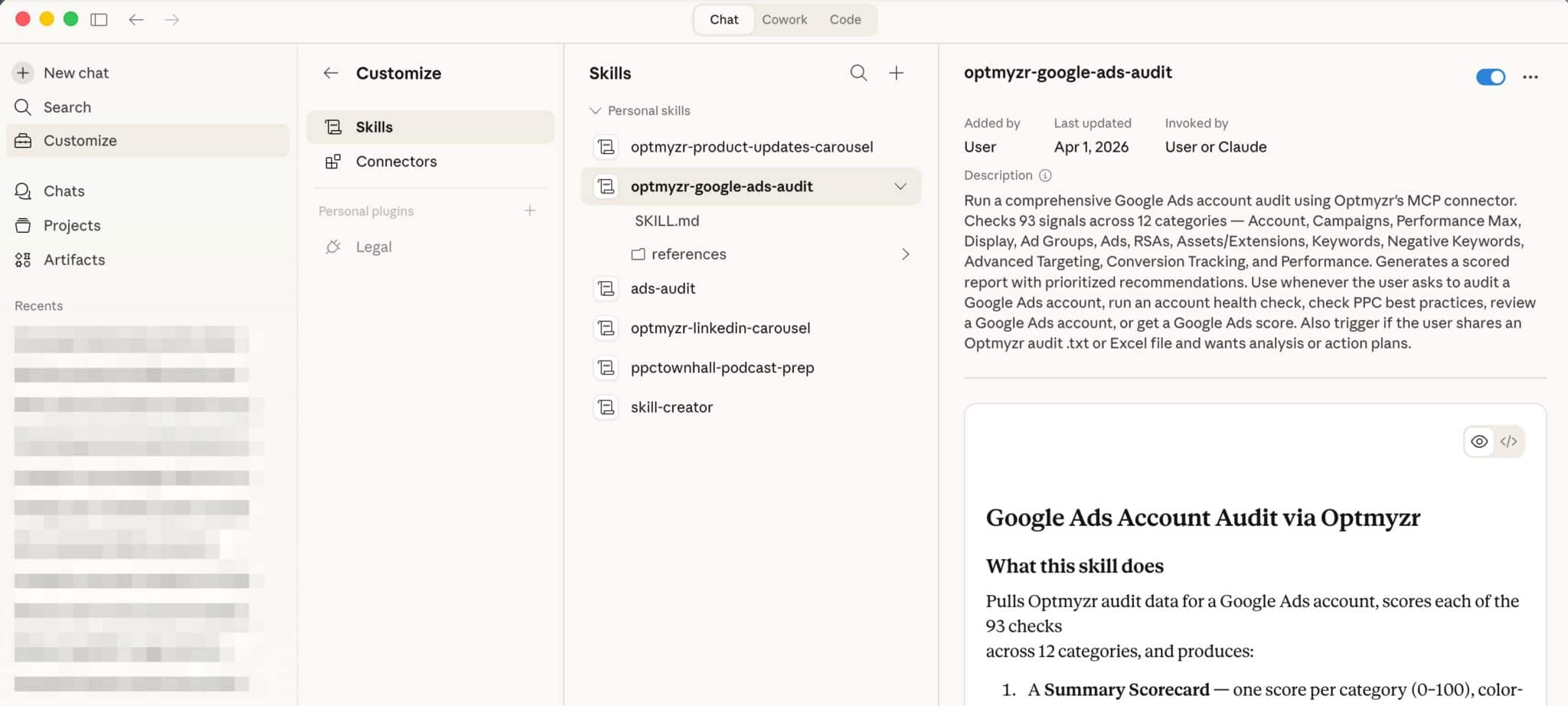The height and width of the screenshot is (706, 1568).
Task: Open the SKILL.md file
Action: coord(667,221)
